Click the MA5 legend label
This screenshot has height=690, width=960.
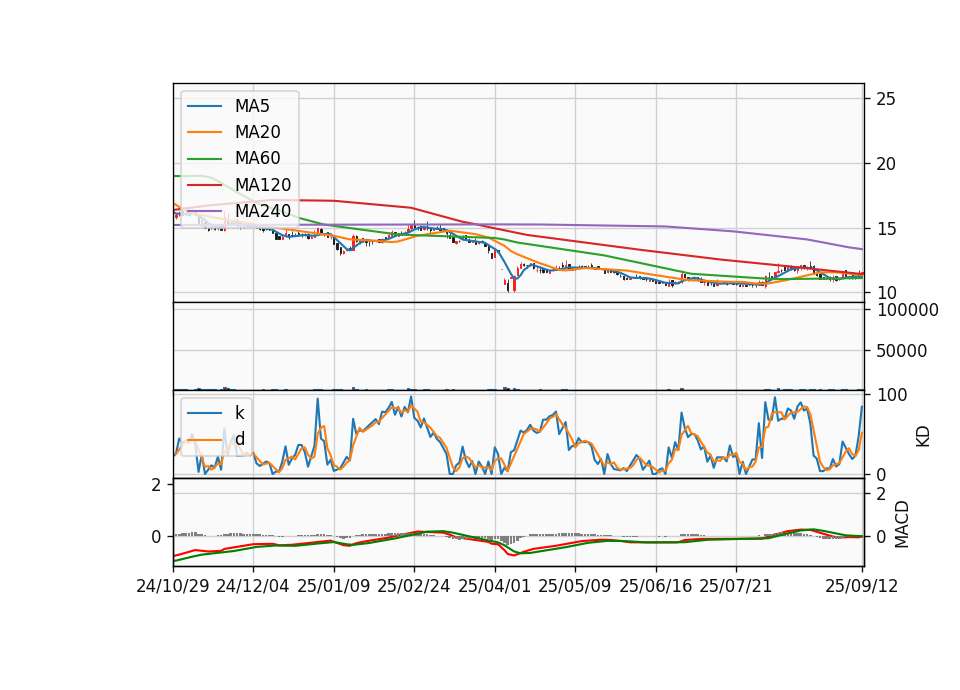[252, 106]
